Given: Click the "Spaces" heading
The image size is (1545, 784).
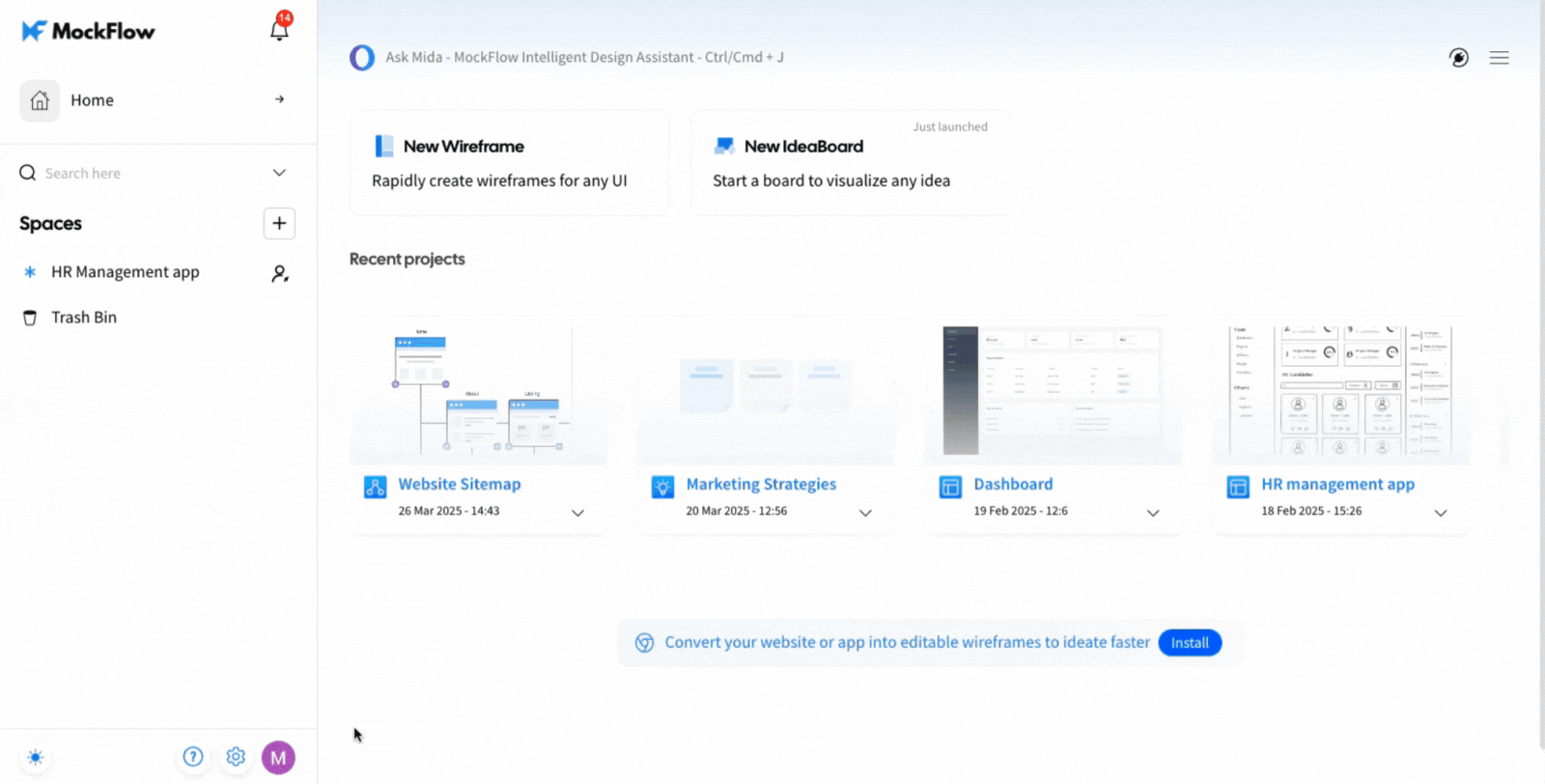Looking at the screenshot, I should [x=50, y=224].
